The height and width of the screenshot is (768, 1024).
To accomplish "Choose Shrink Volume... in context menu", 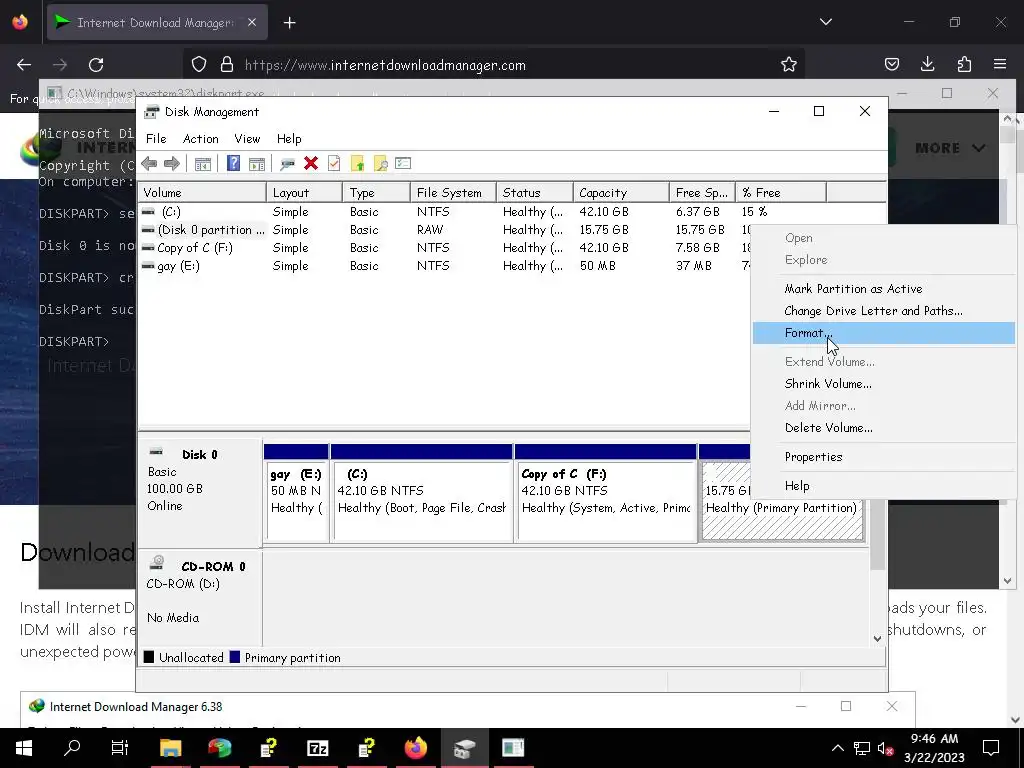I will tap(884, 384).
